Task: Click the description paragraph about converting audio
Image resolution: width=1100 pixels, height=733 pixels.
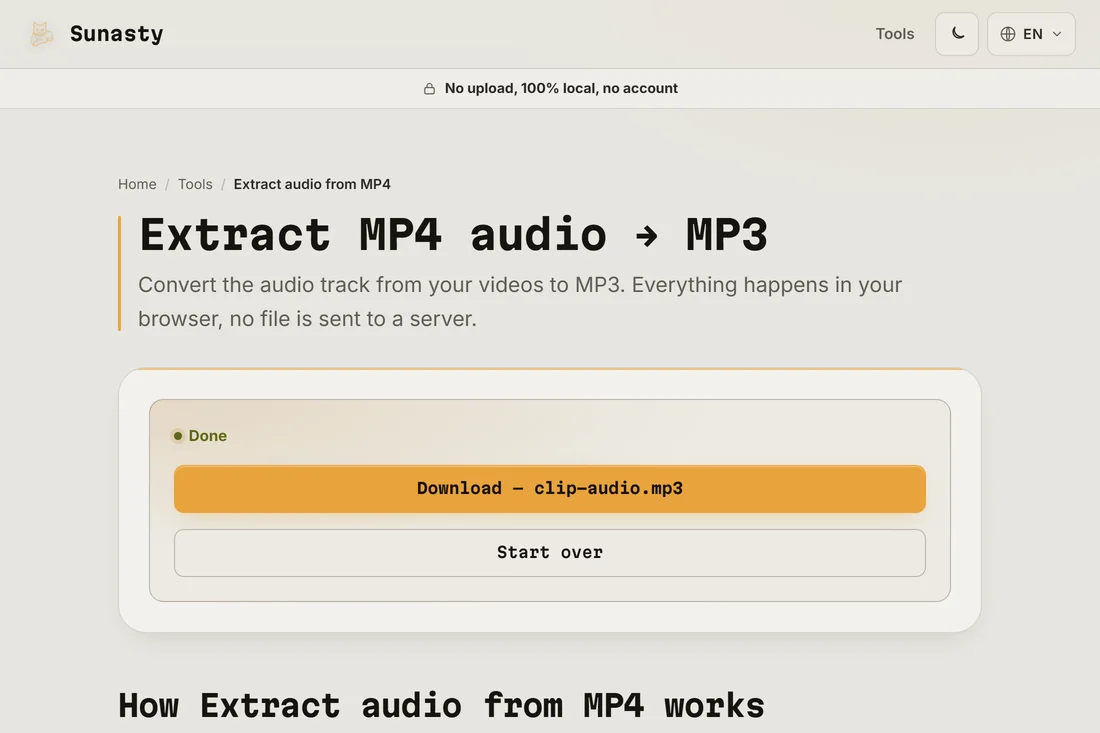Action: pos(520,302)
